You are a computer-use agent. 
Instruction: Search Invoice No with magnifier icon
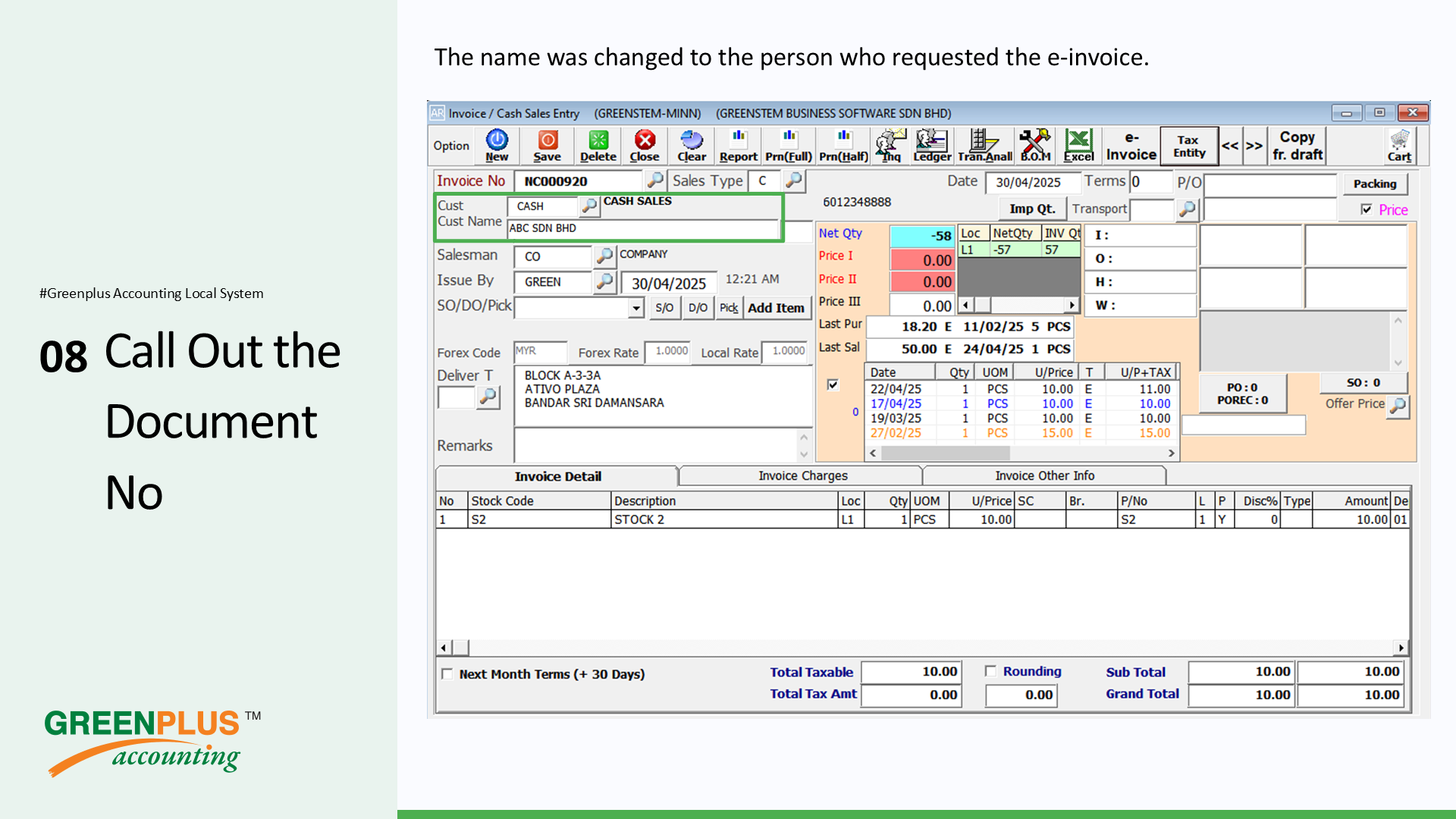(x=654, y=180)
